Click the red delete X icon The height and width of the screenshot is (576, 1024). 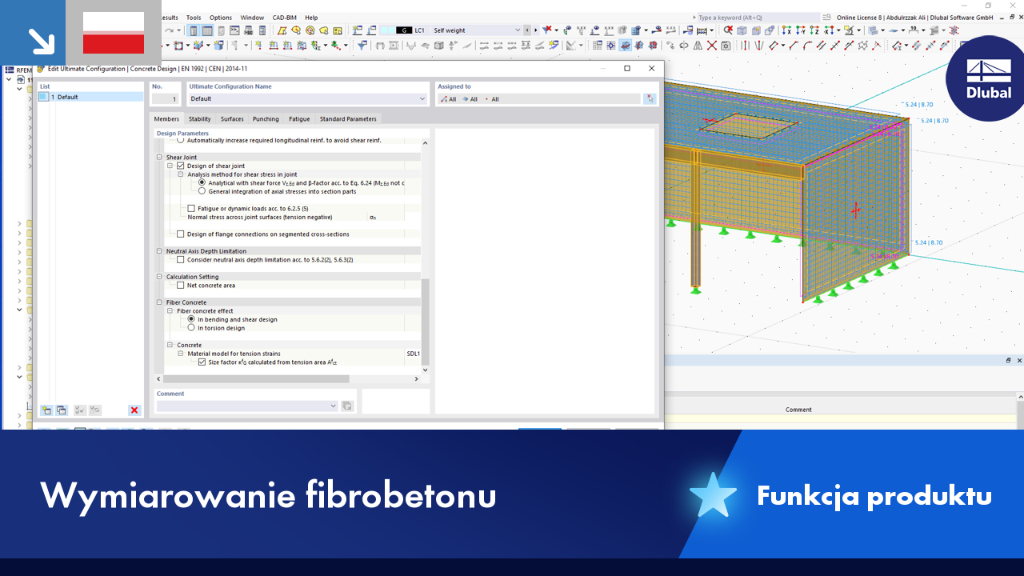tap(135, 410)
